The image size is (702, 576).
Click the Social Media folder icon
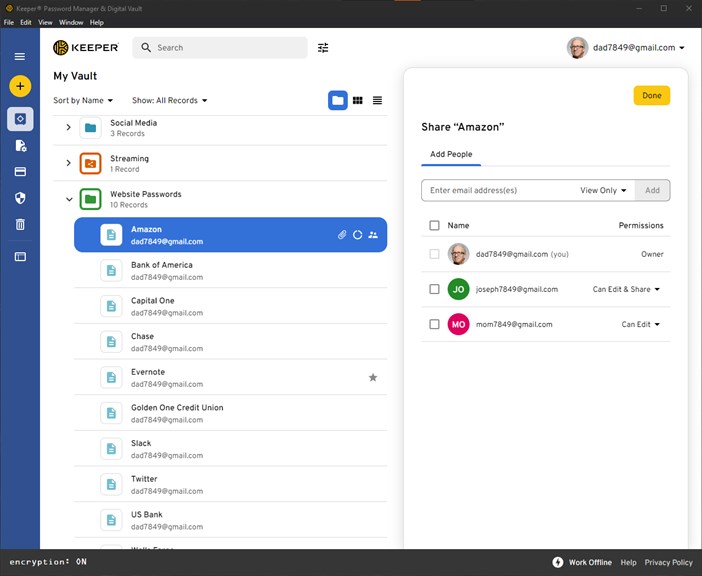(90, 128)
